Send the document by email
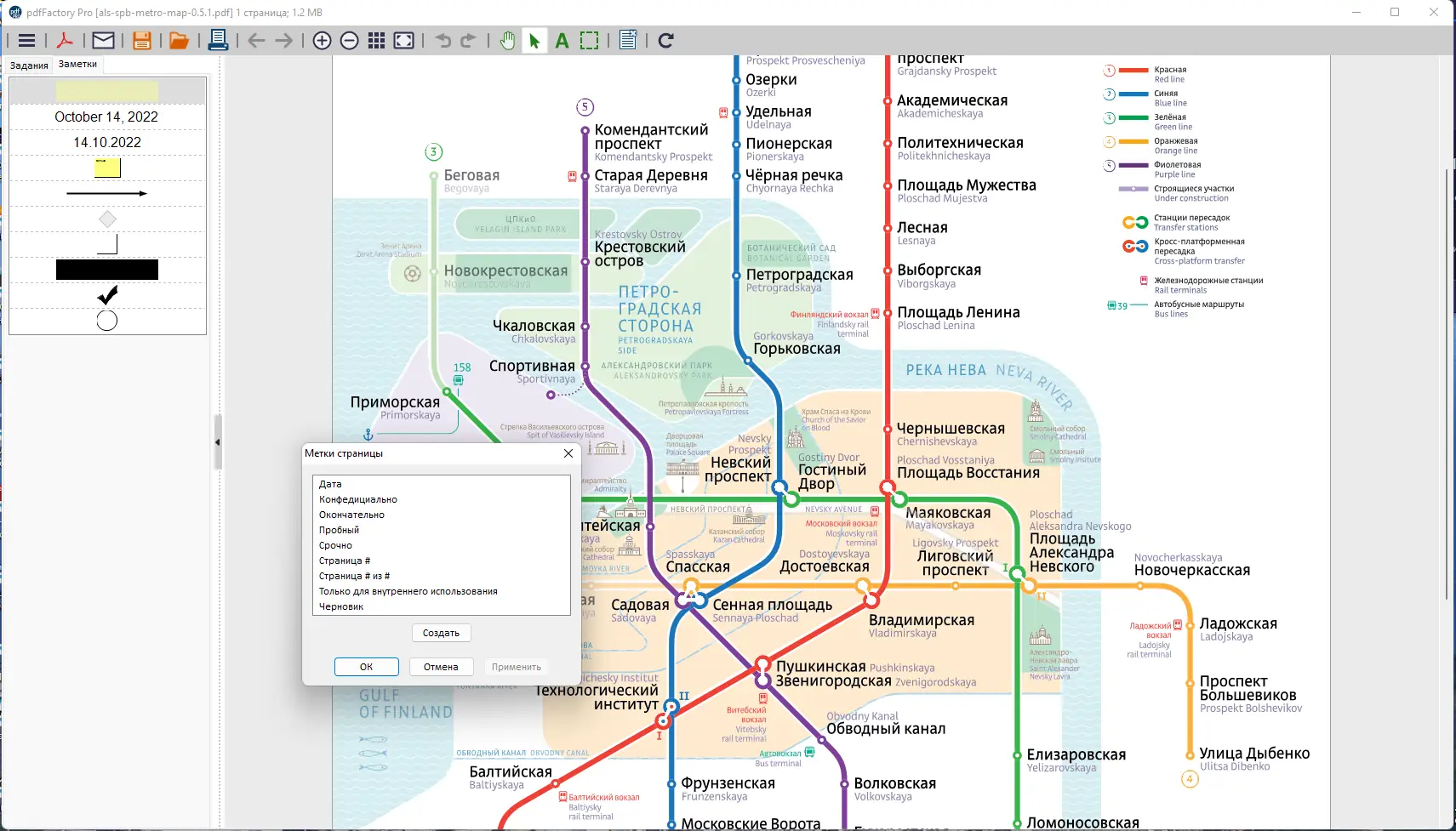 click(103, 40)
